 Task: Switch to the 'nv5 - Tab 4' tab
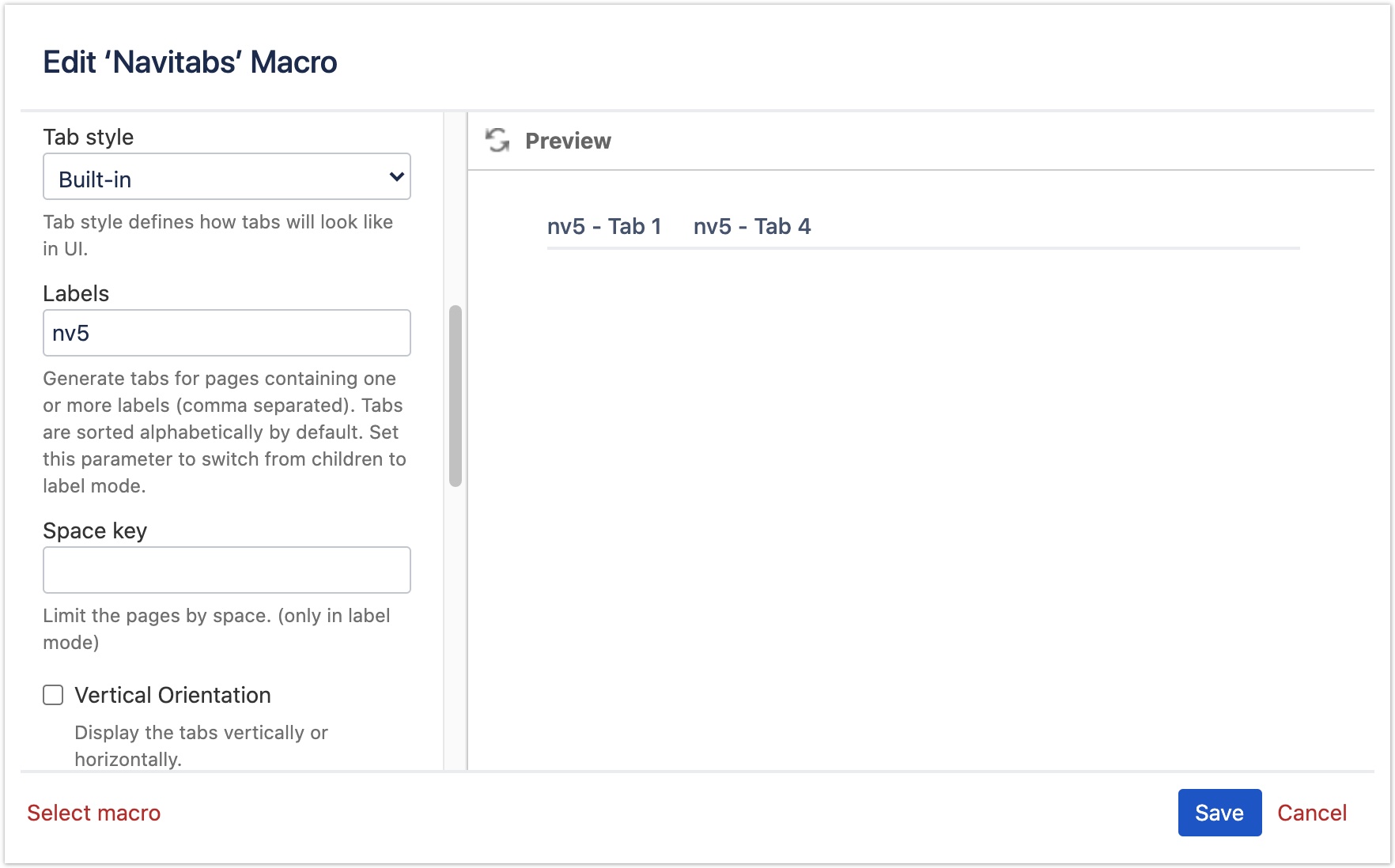click(752, 227)
